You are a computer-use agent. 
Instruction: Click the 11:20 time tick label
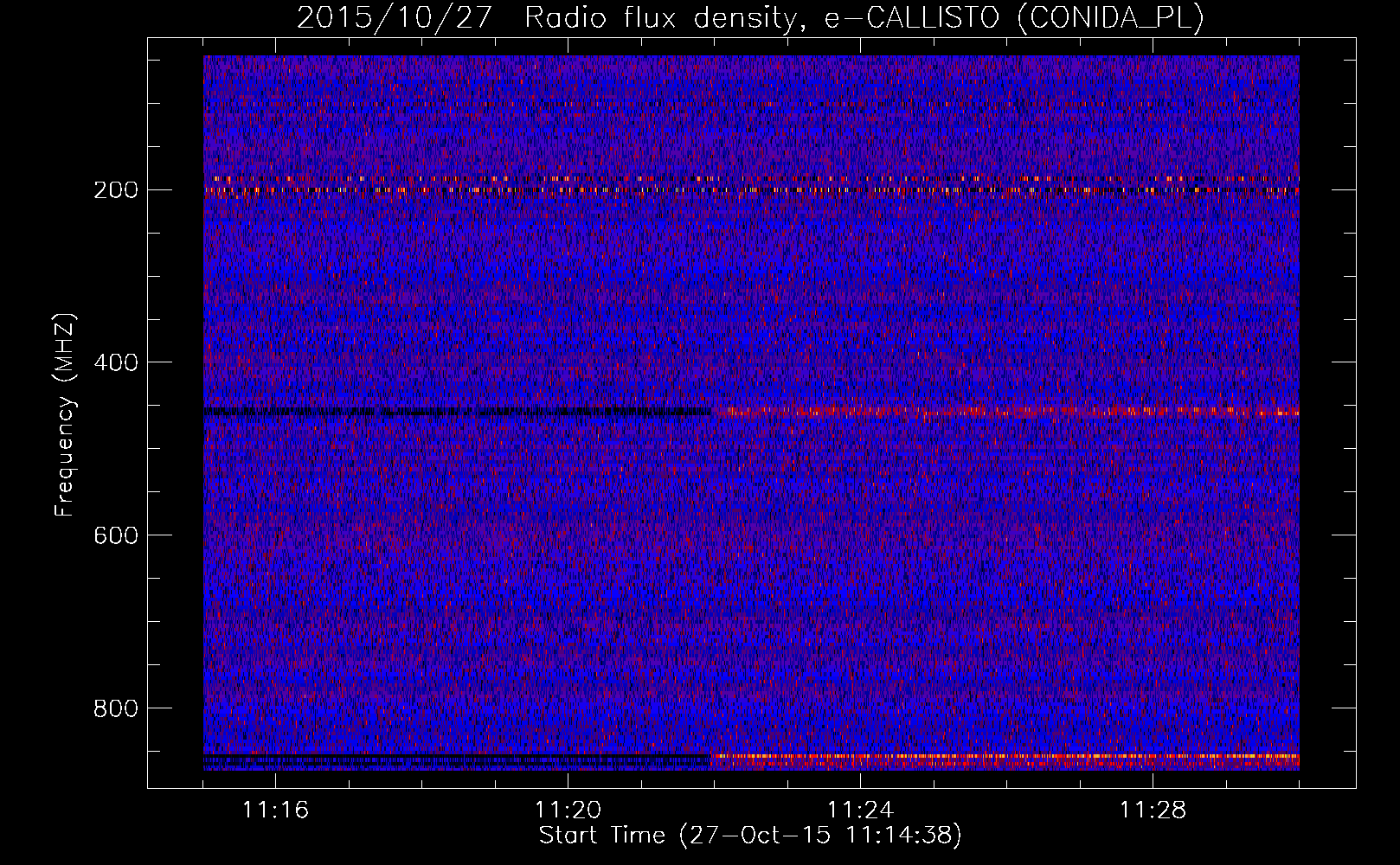coord(568,811)
